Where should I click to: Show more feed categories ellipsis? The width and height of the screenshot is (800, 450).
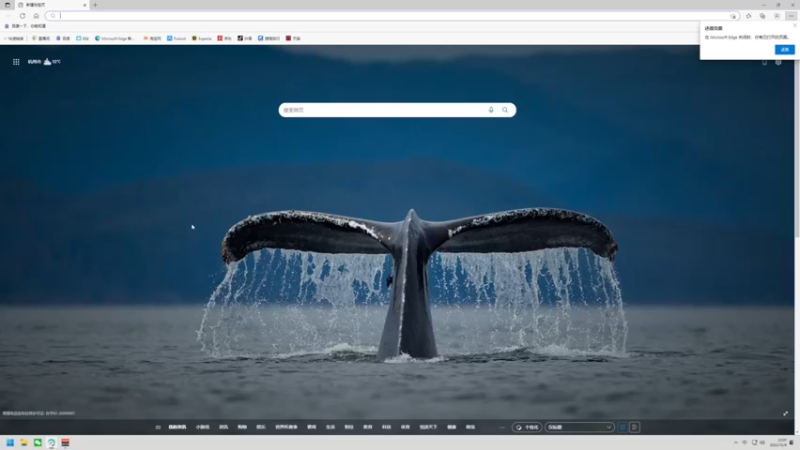502,427
